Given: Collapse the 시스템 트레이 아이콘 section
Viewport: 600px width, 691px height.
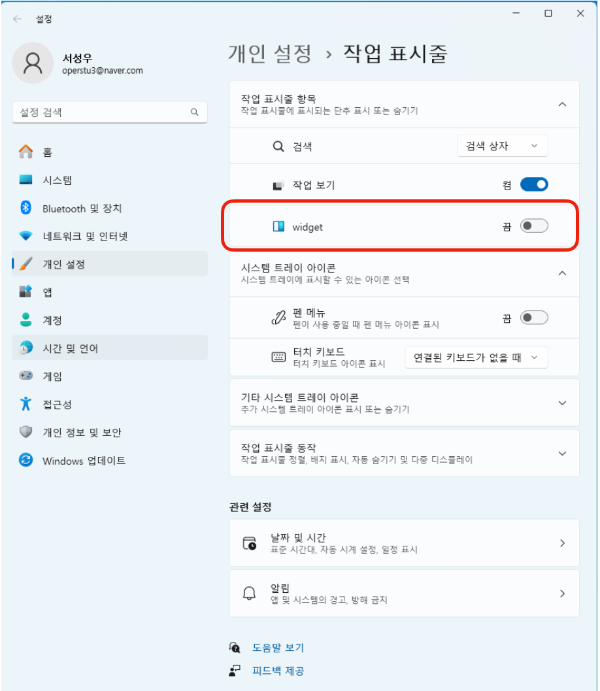Looking at the screenshot, I should [x=562, y=273].
